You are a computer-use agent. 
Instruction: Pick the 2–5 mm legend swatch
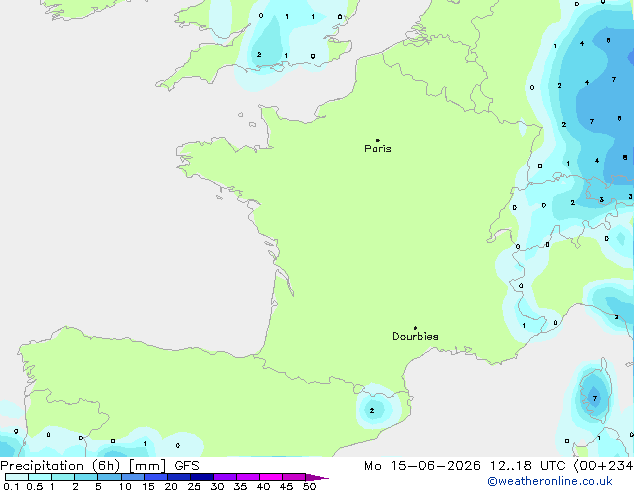[x=86, y=477]
